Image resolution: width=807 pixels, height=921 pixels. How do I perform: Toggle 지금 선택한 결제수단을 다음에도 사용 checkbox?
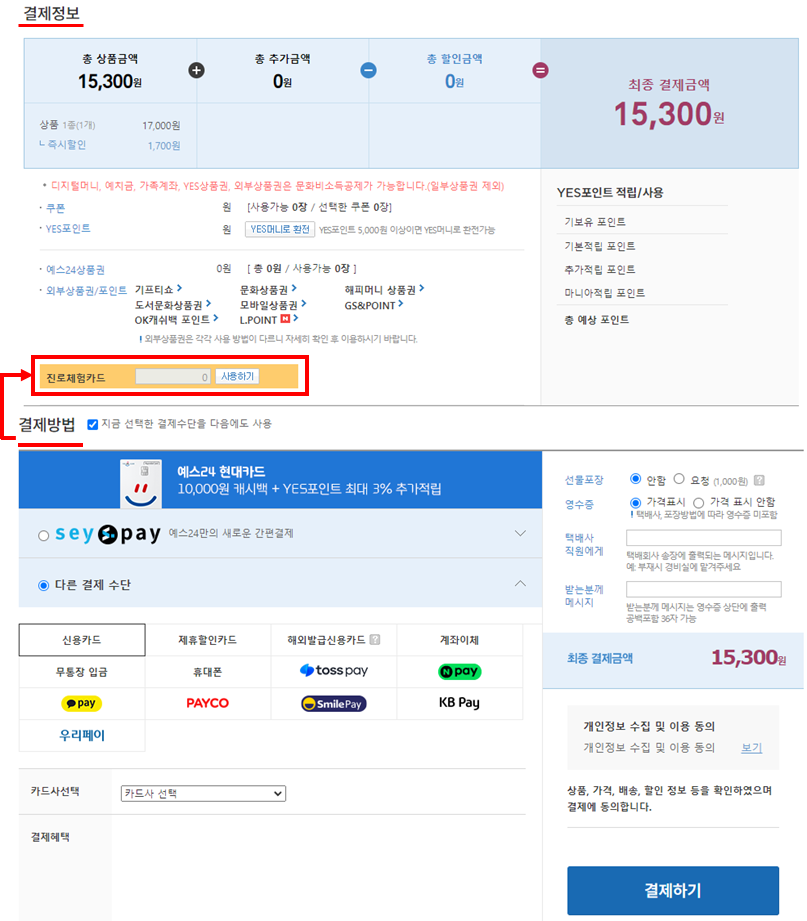pos(93,424)
